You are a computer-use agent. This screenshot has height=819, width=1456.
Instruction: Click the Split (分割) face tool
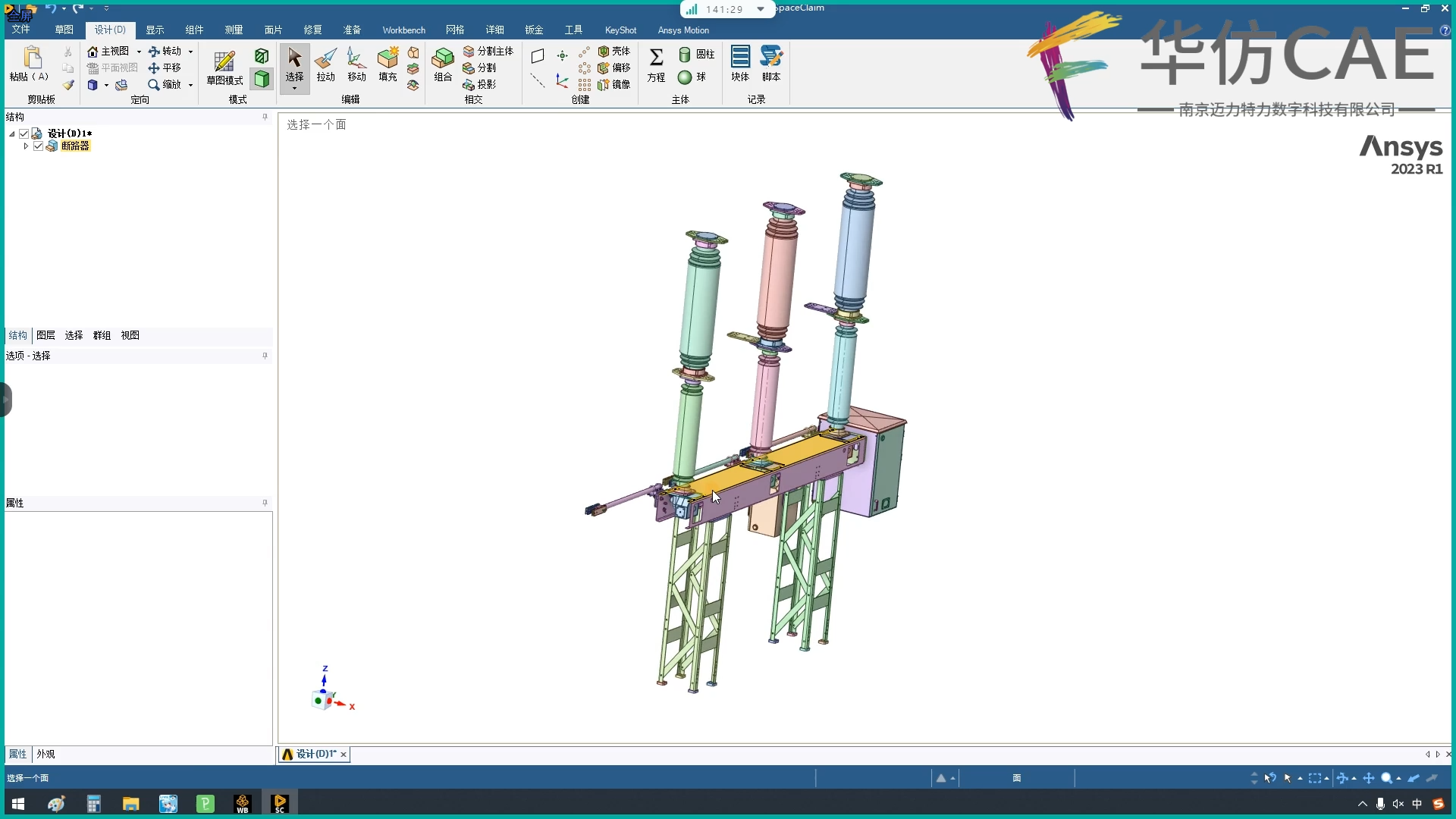(479, 68)
